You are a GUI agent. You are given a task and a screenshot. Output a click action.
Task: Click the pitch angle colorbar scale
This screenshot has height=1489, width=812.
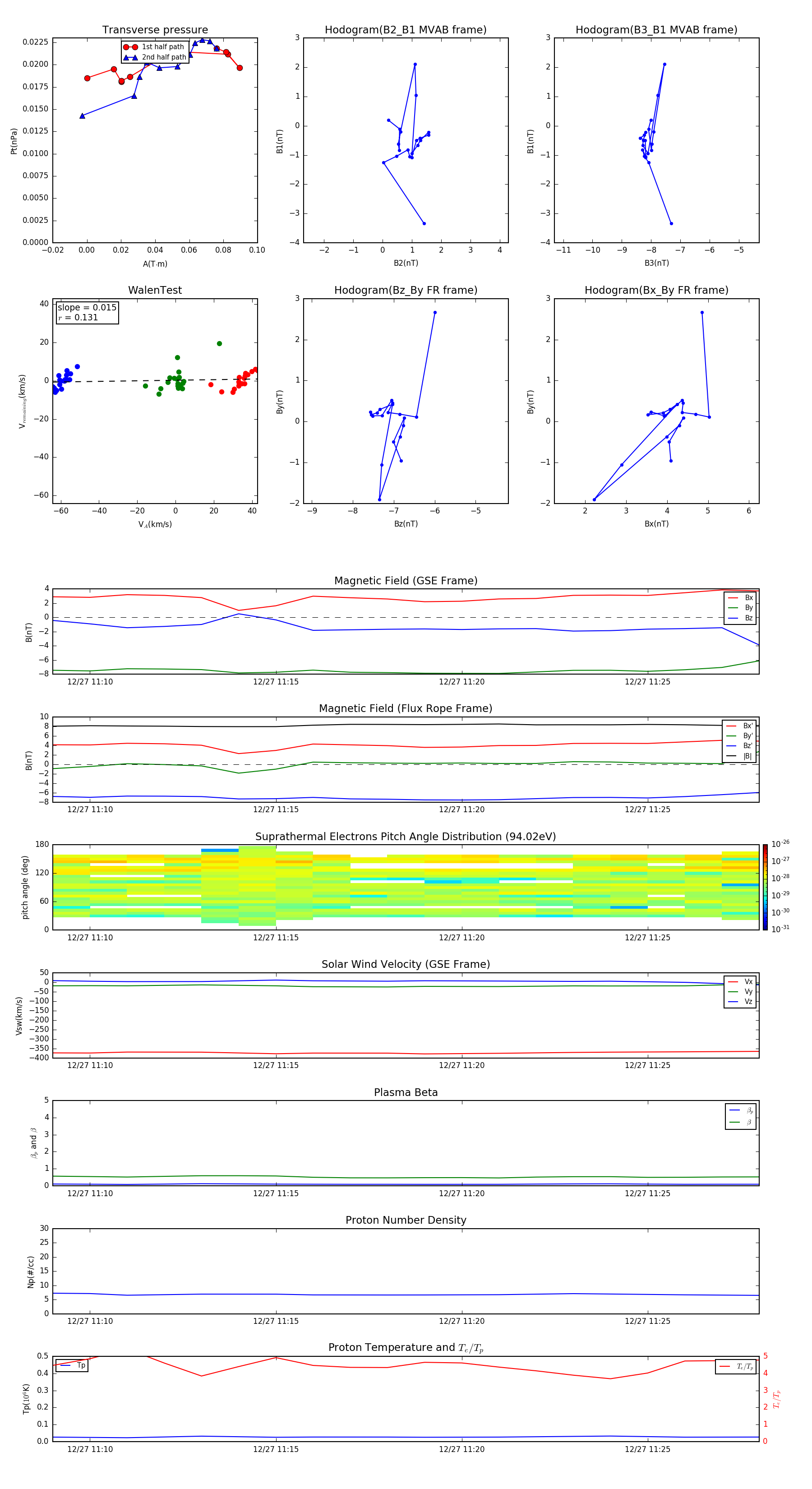[765, 887]
